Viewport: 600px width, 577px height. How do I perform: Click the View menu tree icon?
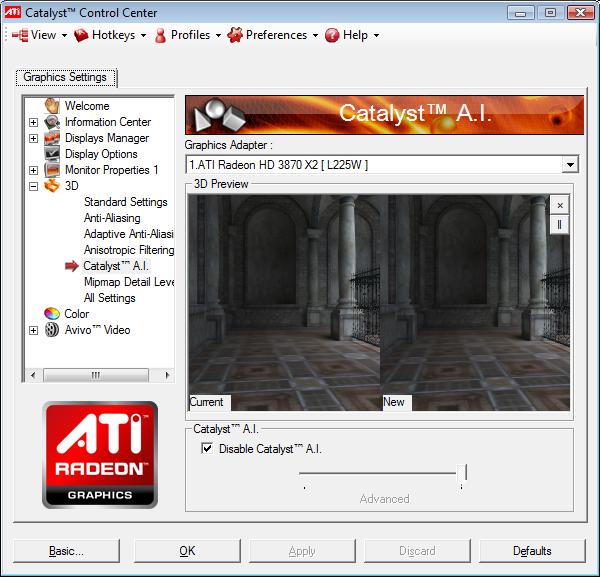[20, 35]
